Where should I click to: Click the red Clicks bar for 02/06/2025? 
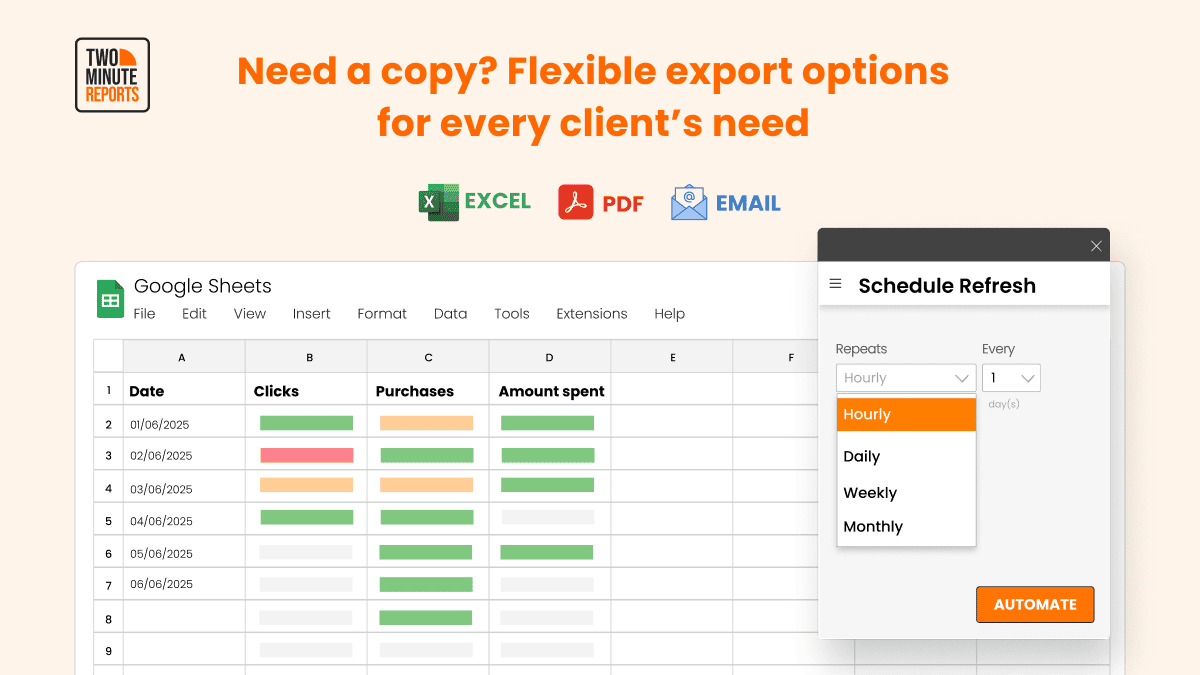point(307,455)
